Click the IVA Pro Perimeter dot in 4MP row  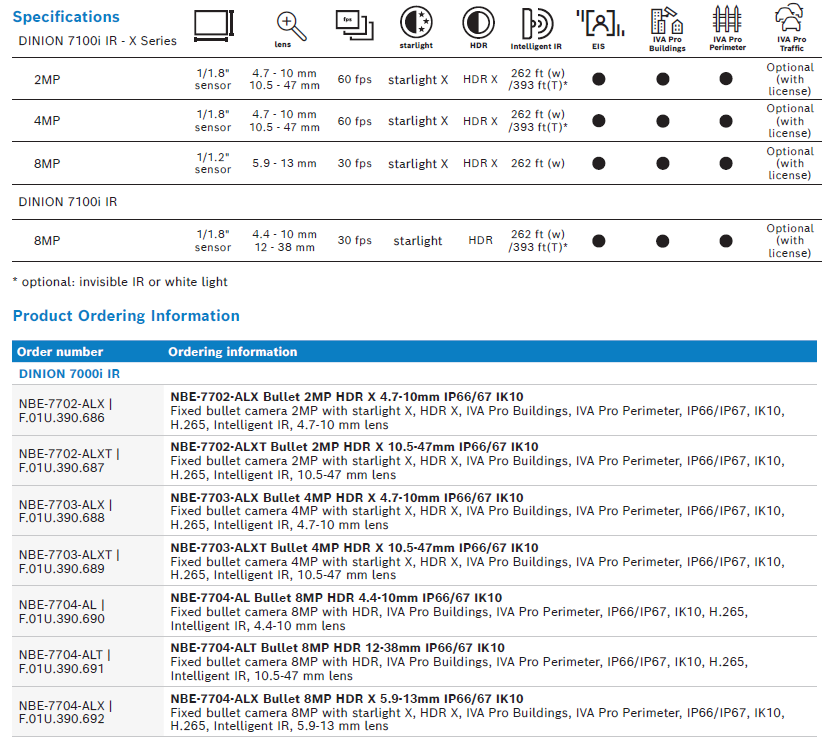pos(727,121)
